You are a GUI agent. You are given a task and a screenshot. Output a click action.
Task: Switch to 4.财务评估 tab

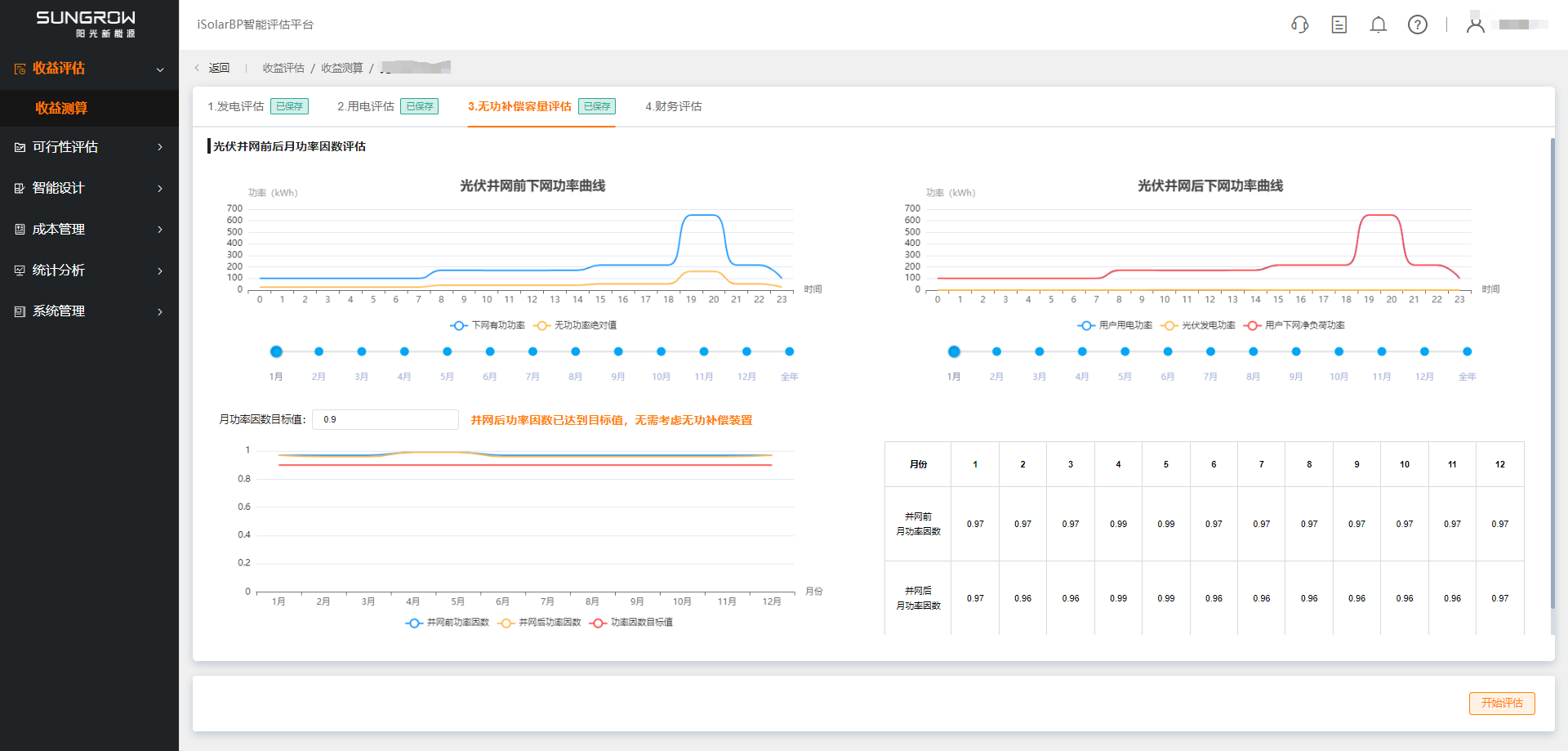(x=674, y=106)
